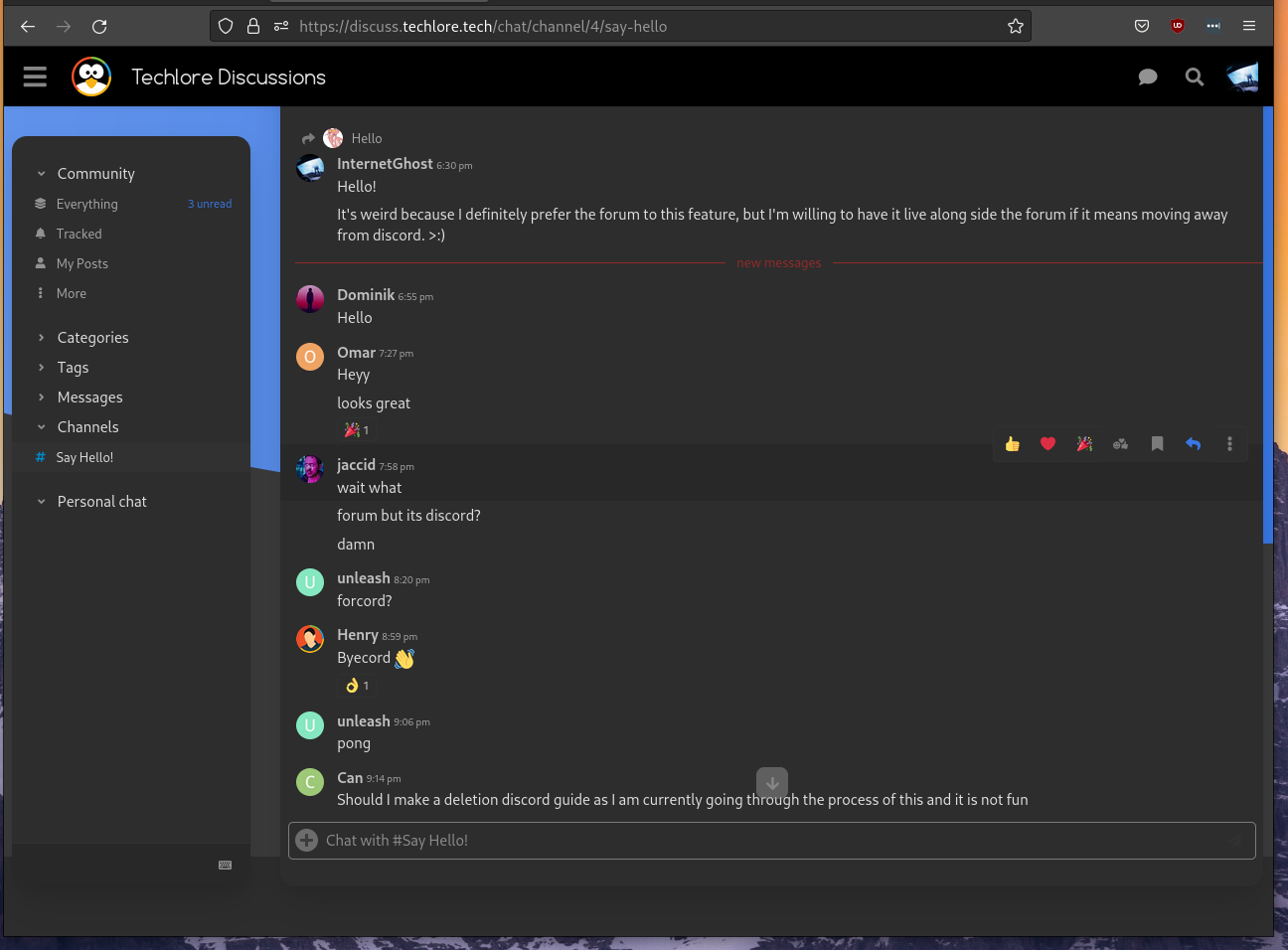The height and width of the screenshot is (950, 1288).
Task: Open Omar's user card from name
Action: pos(356,353)
